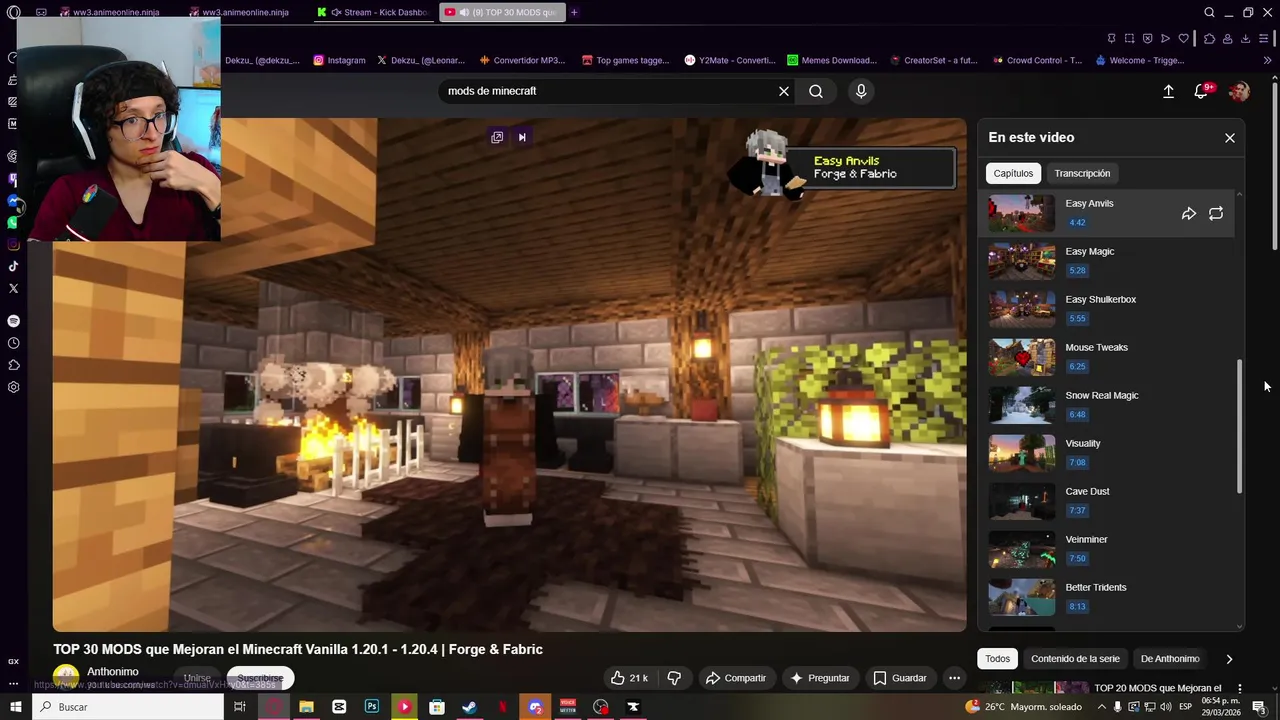Click the Suscribirse button
This screenshot has height=720, width=1280.
260,678
